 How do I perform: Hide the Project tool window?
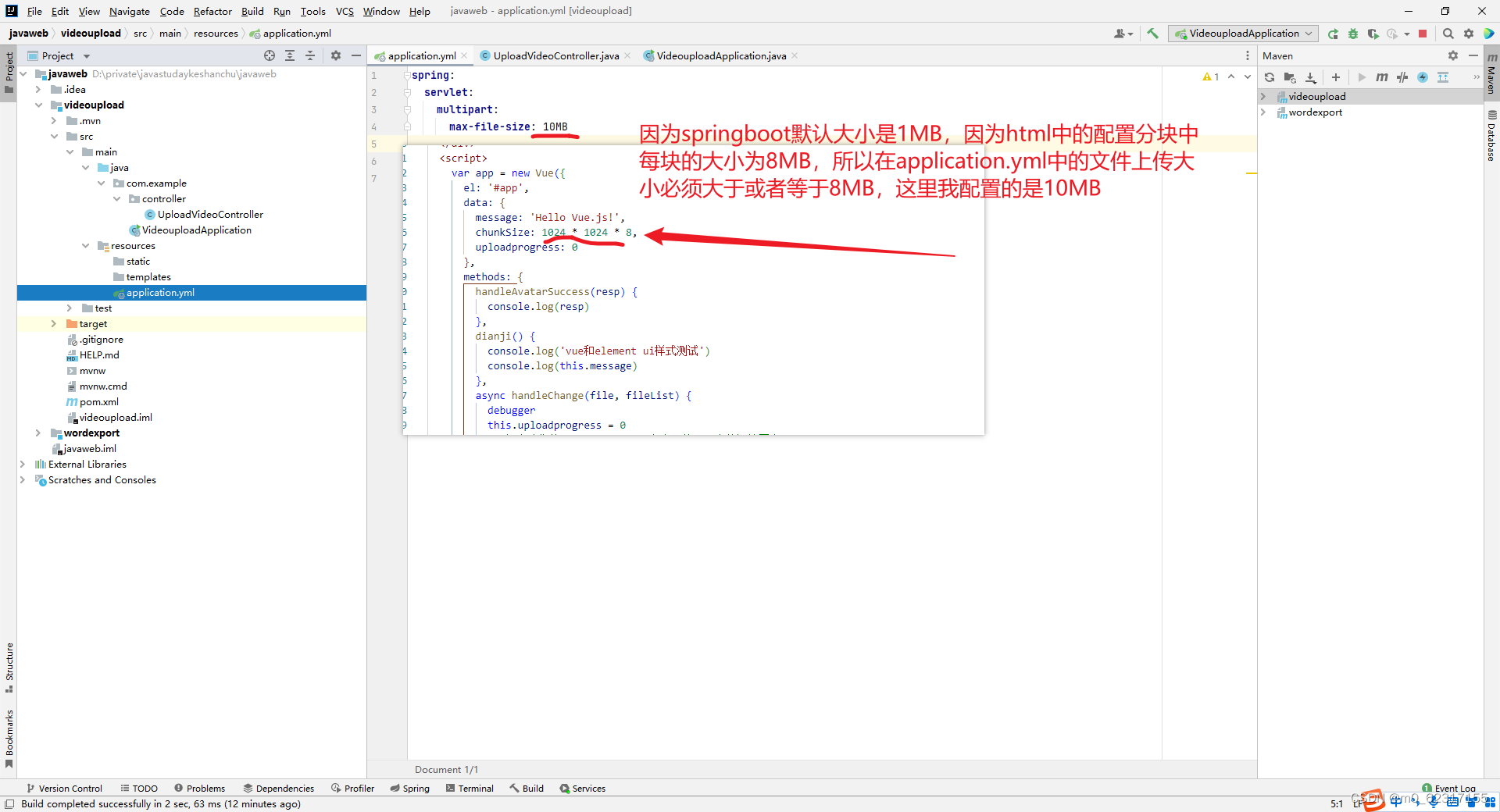click(356, 55)
